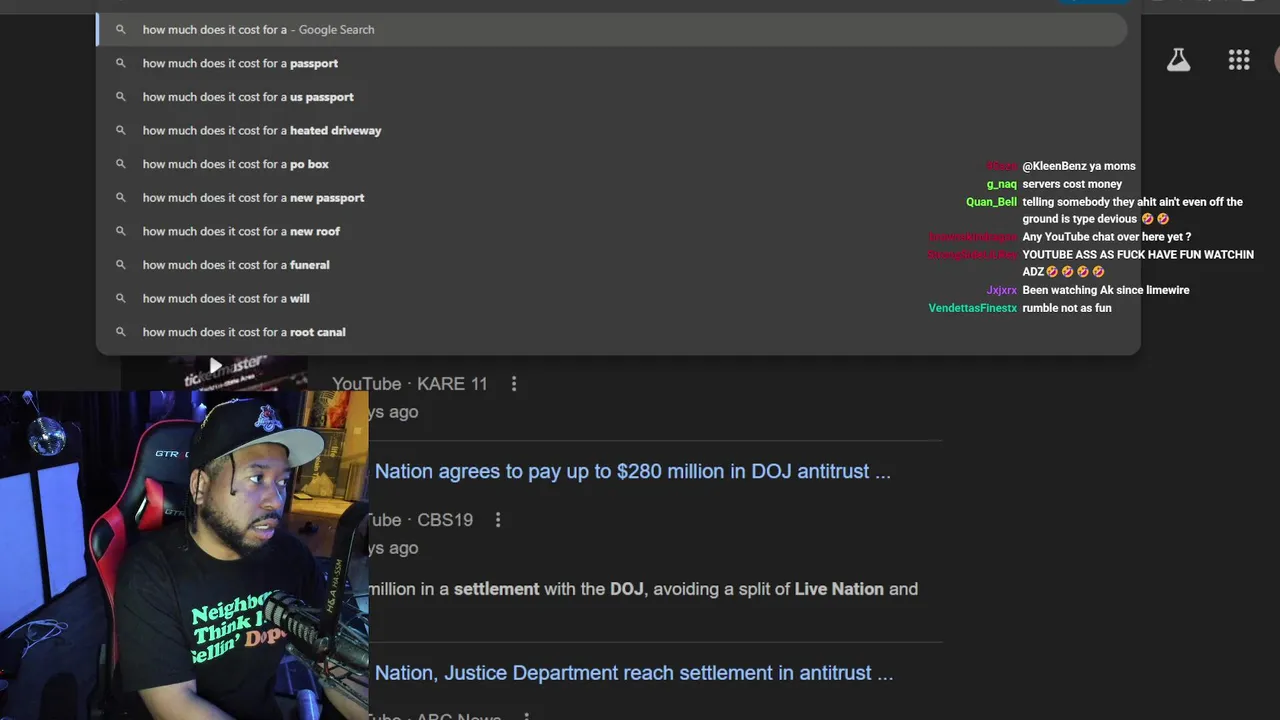1280x720 pixels.
Task: Open the '$280 million in DOJ antitrust' result
Action: (632, 471)
